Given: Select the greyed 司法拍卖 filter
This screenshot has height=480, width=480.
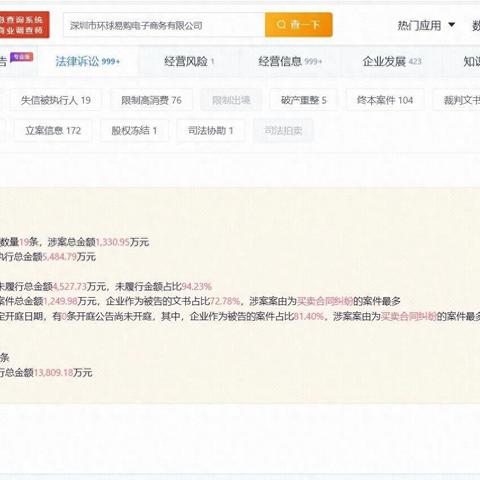Looking at the screenshot, I should tap(283, 130).
